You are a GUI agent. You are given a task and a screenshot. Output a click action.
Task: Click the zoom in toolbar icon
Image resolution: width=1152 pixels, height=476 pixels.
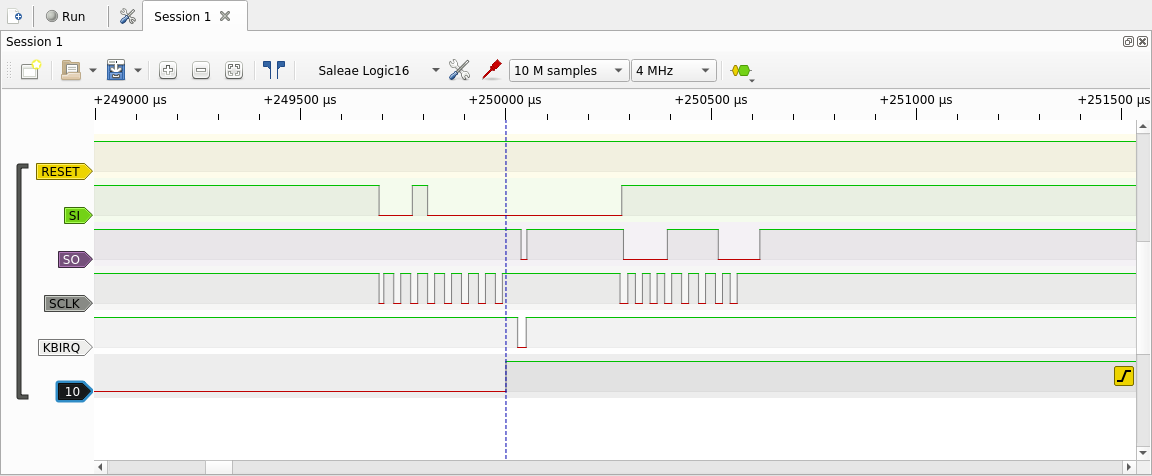pos(168,70)
